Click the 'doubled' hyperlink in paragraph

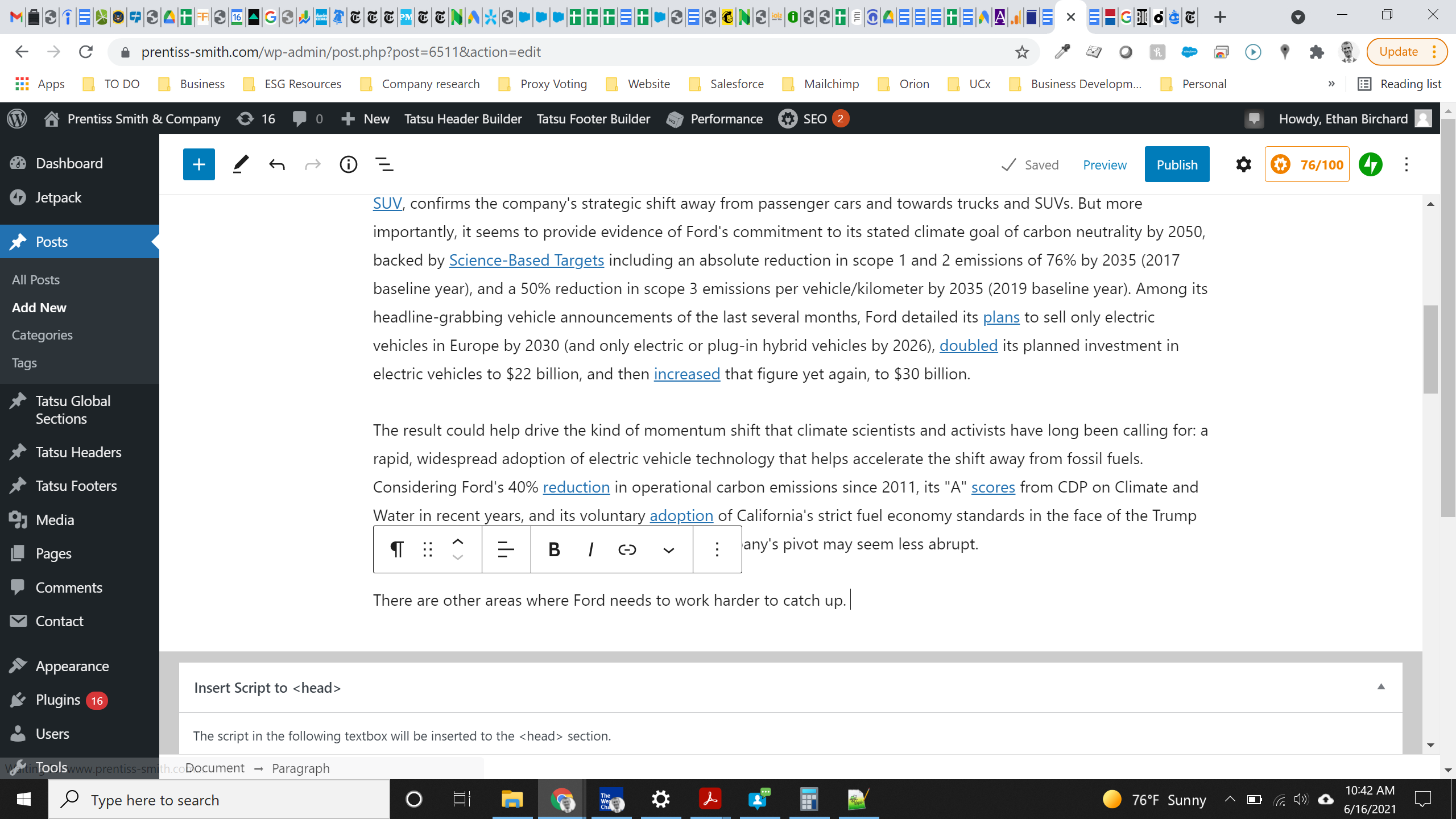pos(968,345)
